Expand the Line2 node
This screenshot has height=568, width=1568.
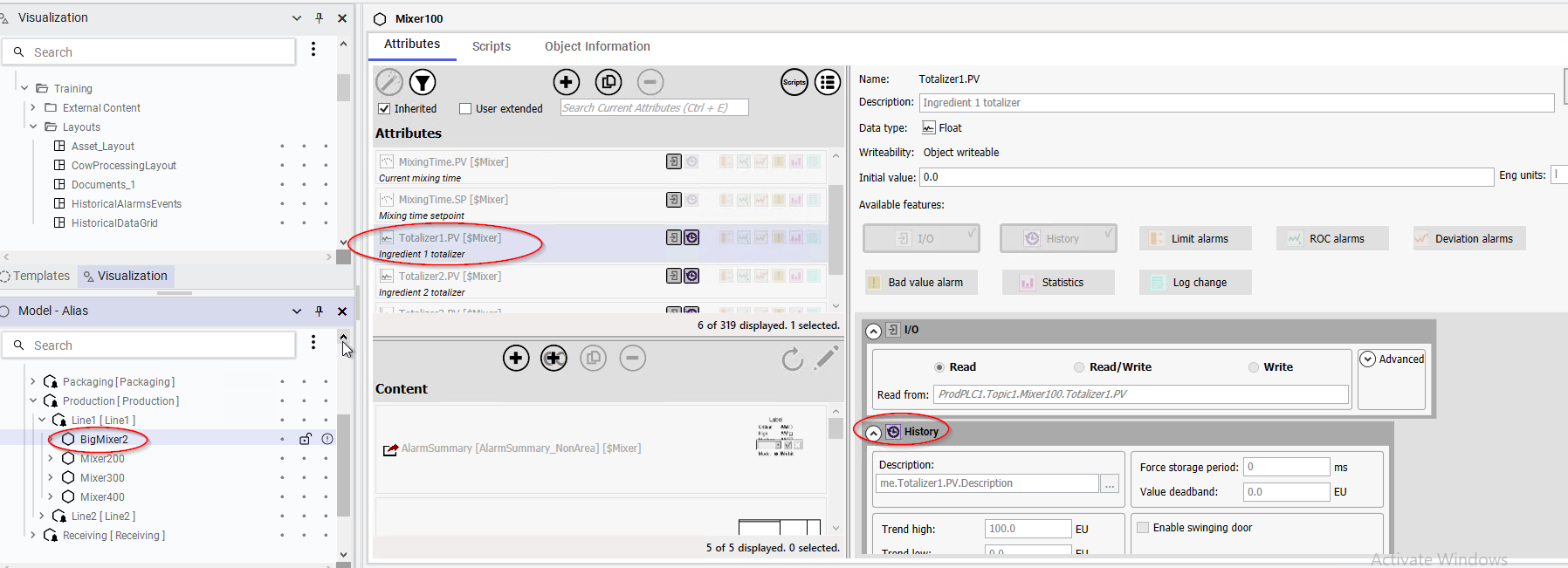pyautogui.click(x=42, y=516)
